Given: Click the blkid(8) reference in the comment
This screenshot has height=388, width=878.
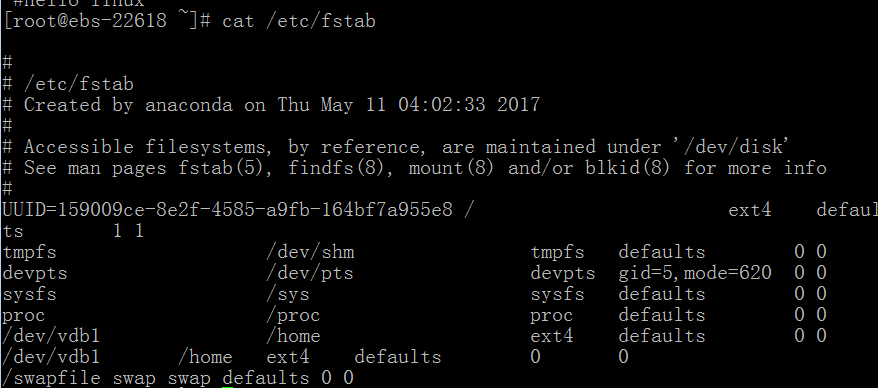Looking at the screenshot, I should (x=627, y=168).
